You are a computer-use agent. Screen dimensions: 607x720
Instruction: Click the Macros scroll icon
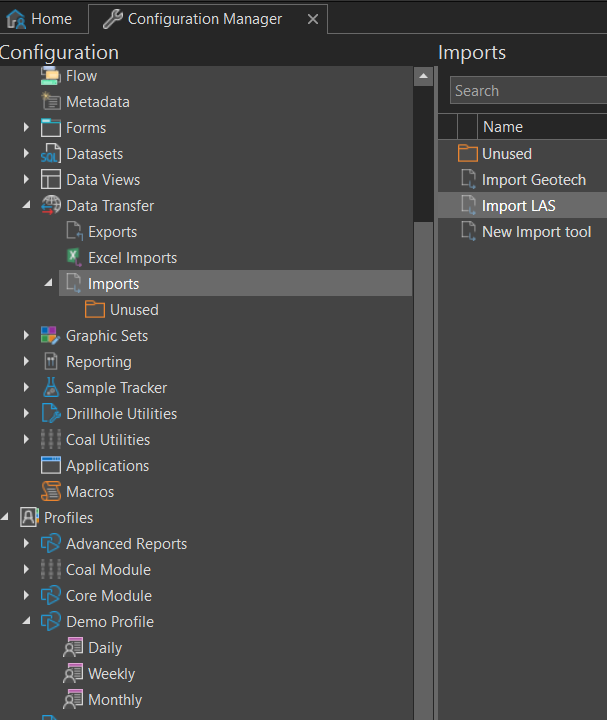coord(50,492)
